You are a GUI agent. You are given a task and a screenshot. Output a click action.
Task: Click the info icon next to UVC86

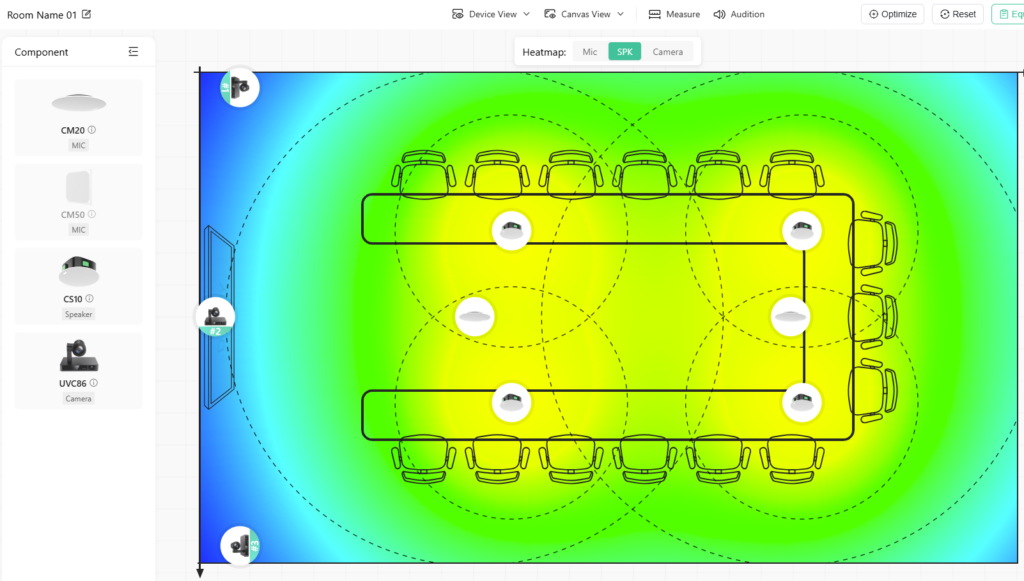(x=96, y=383)
